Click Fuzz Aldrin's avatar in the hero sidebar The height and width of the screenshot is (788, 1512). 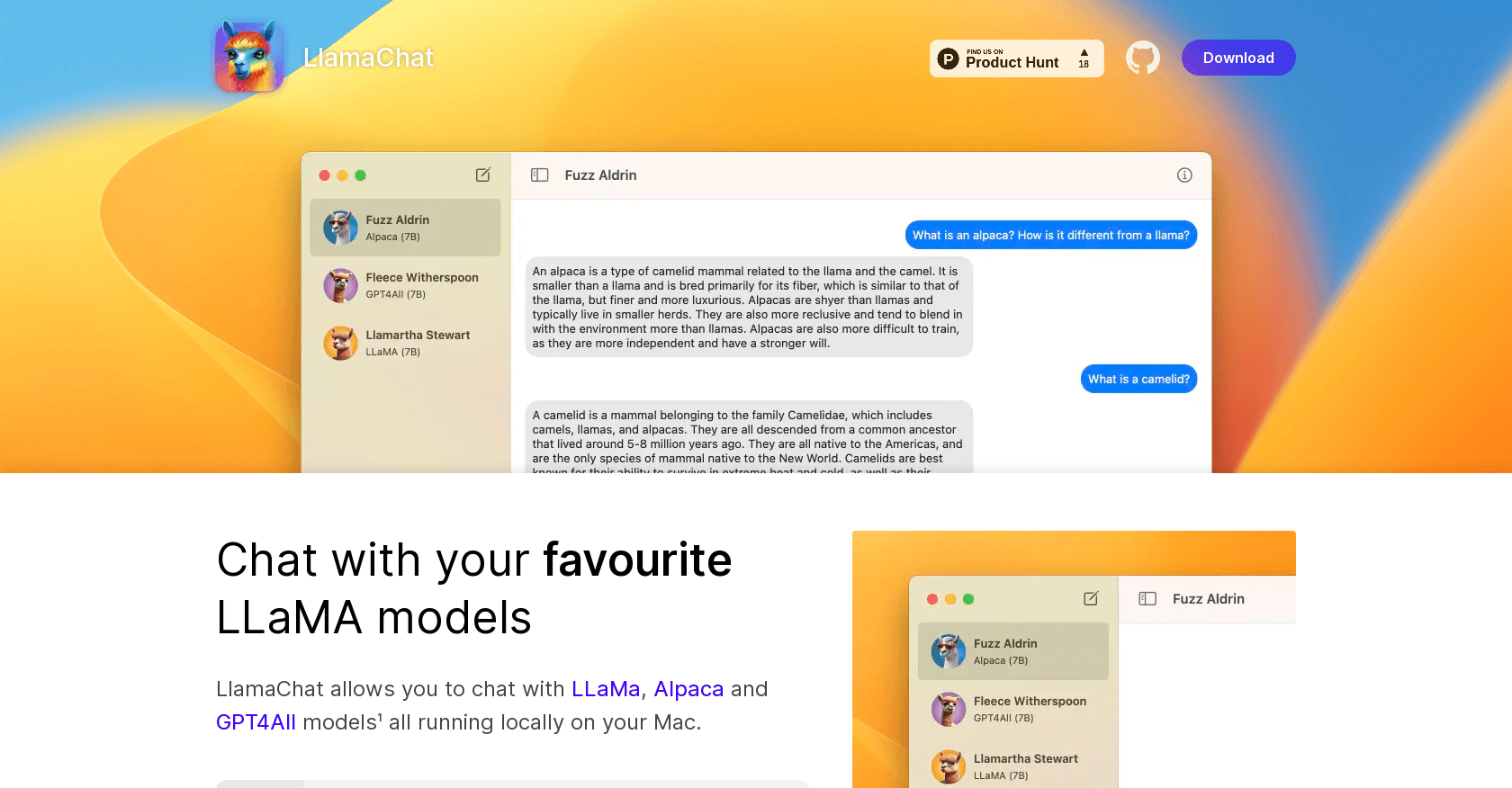pos(340,228)
